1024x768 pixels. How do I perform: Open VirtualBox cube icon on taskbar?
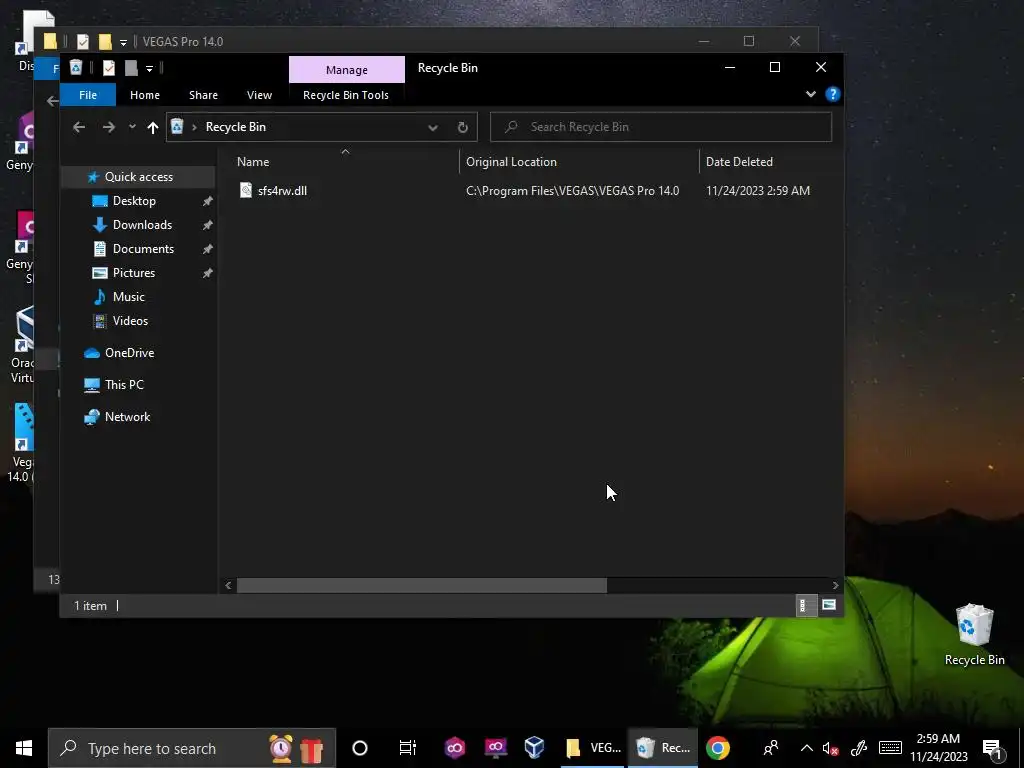534,748
